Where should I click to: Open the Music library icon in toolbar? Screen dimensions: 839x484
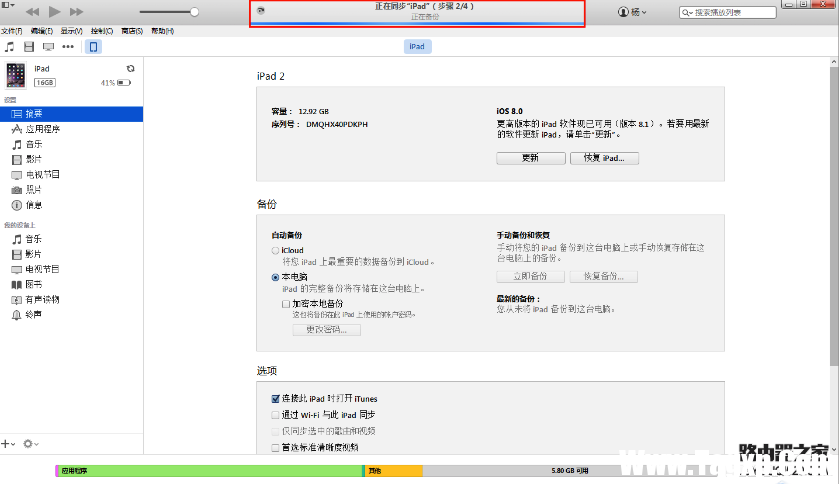(x=10, y=47)
